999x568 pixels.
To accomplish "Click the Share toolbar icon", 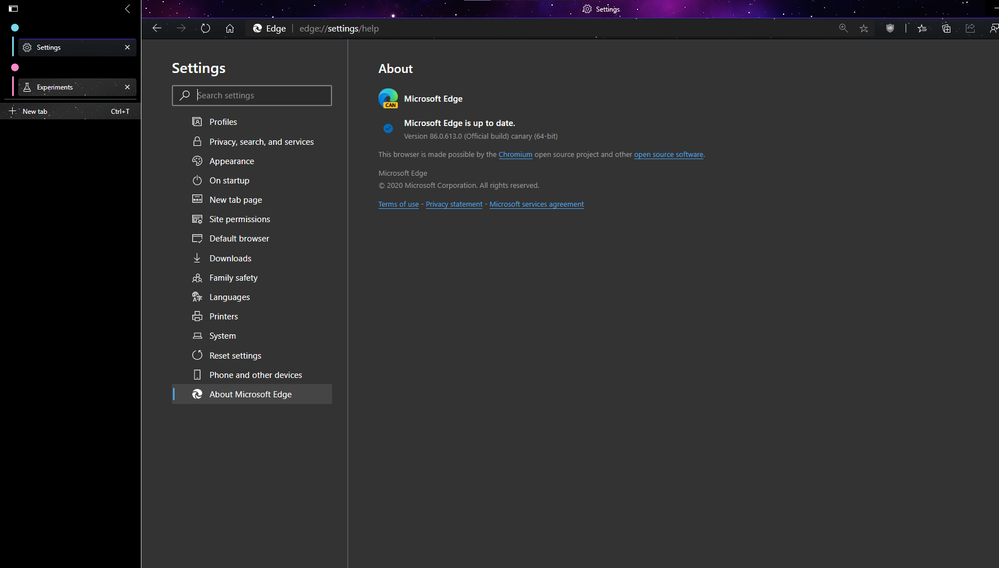I will 970,28.
